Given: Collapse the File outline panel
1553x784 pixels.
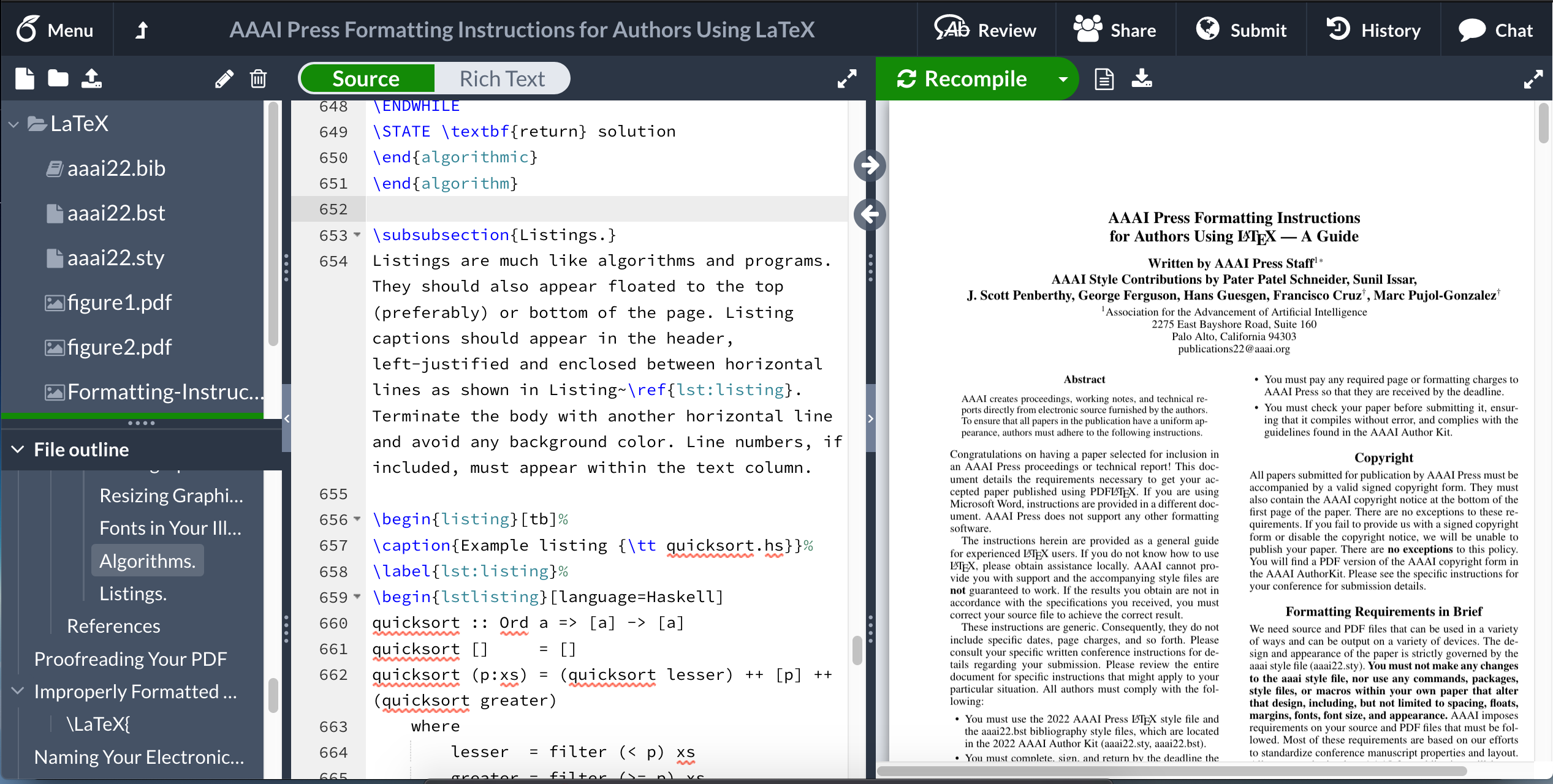Looking at the screenshot, I should point(18,450).
